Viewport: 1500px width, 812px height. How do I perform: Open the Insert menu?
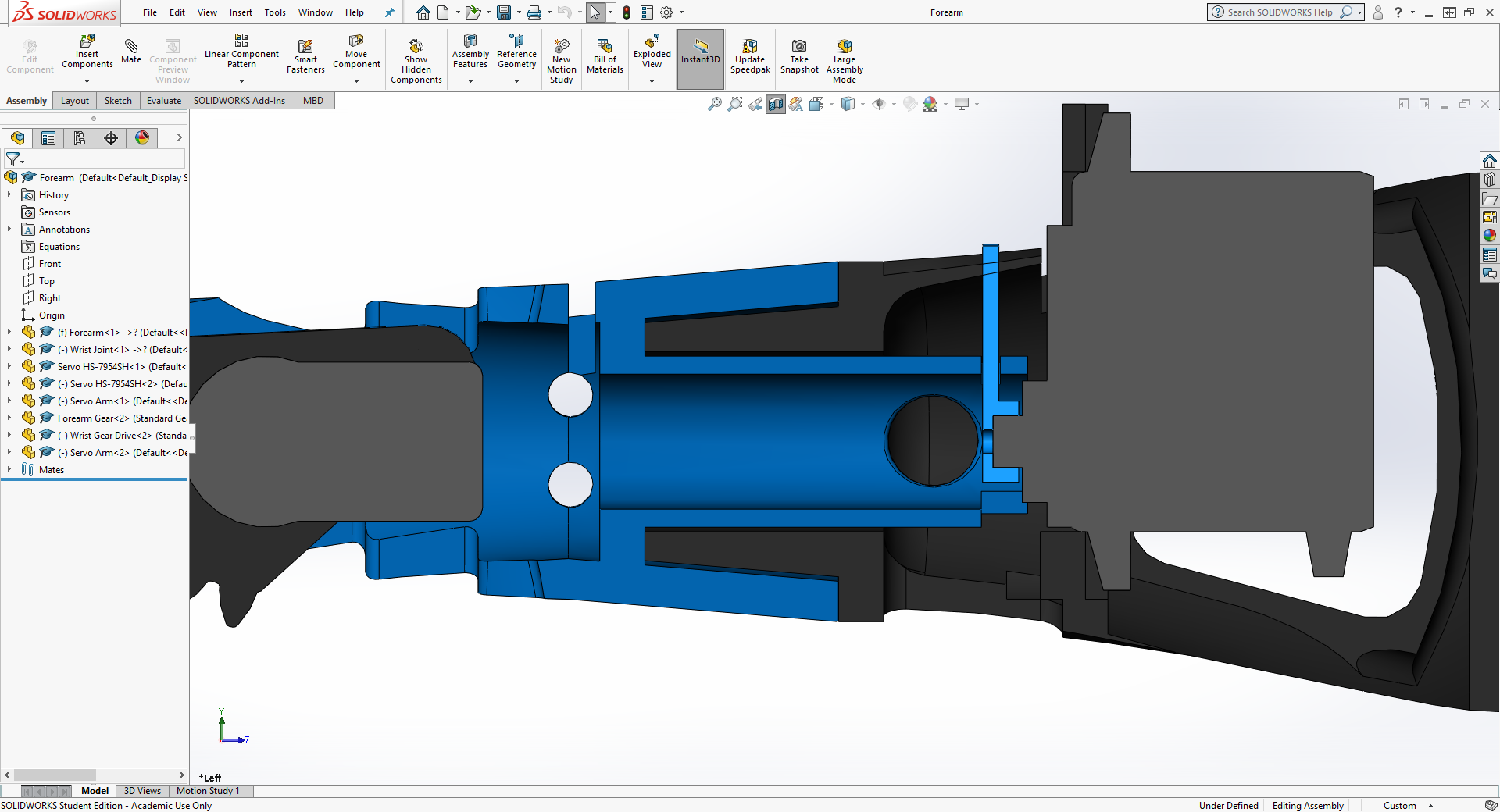coord(241,12)
